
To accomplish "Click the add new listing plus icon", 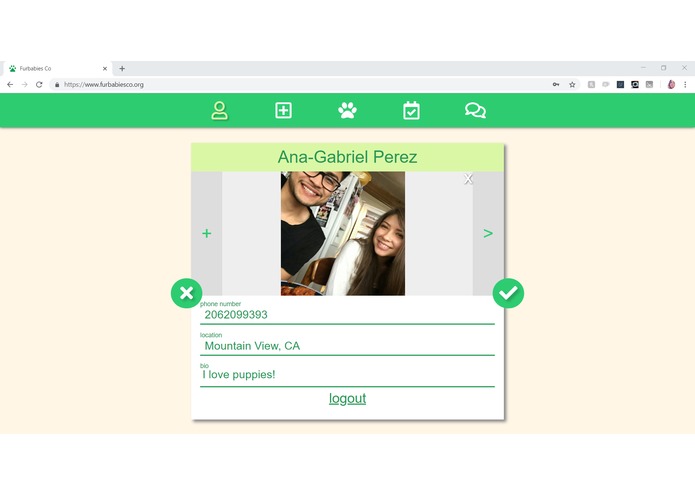I will pyautogui.click(x=283, y=110).
